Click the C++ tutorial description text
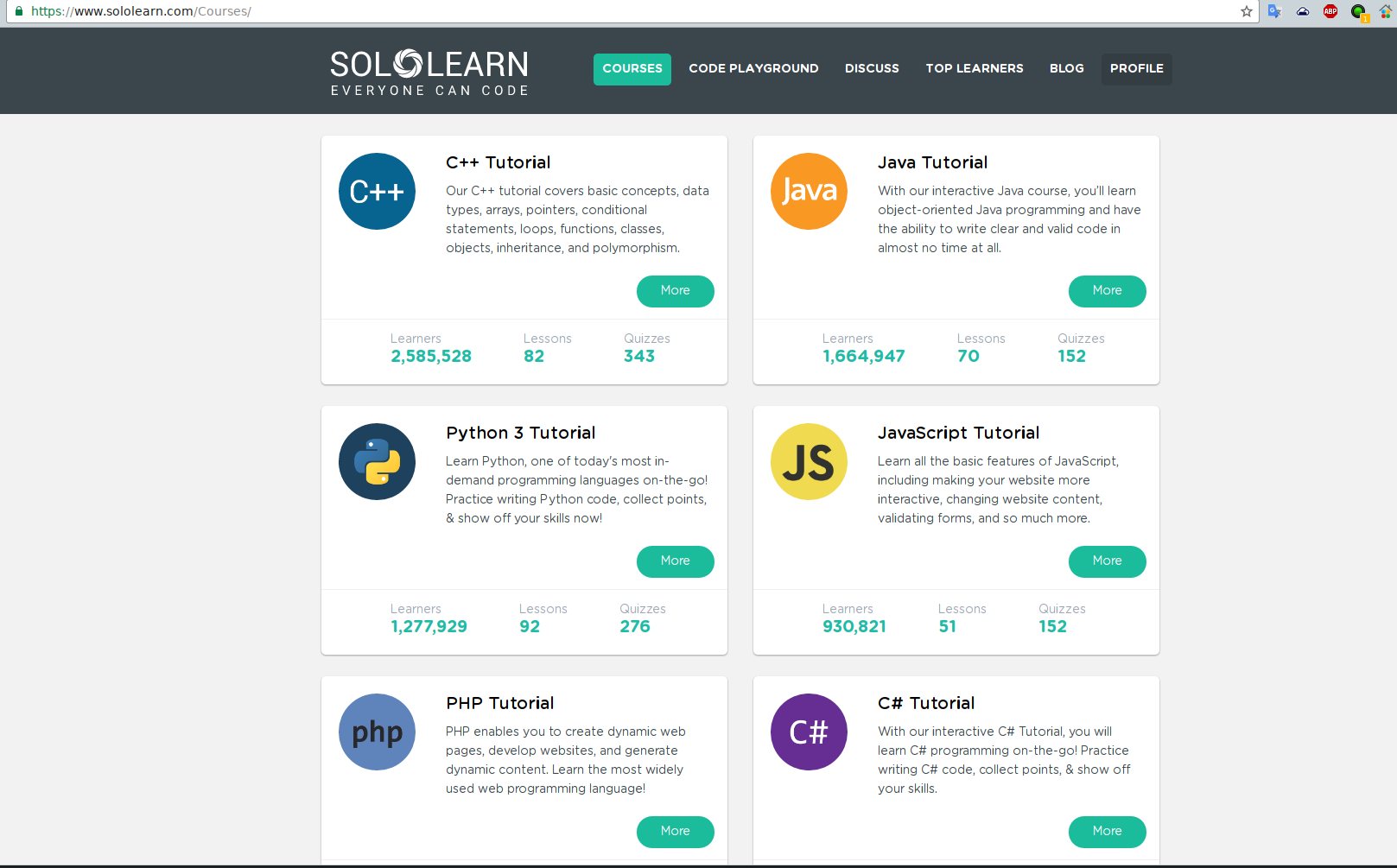This screenshot has height=868, width=1397. click(x=577, y=219)
